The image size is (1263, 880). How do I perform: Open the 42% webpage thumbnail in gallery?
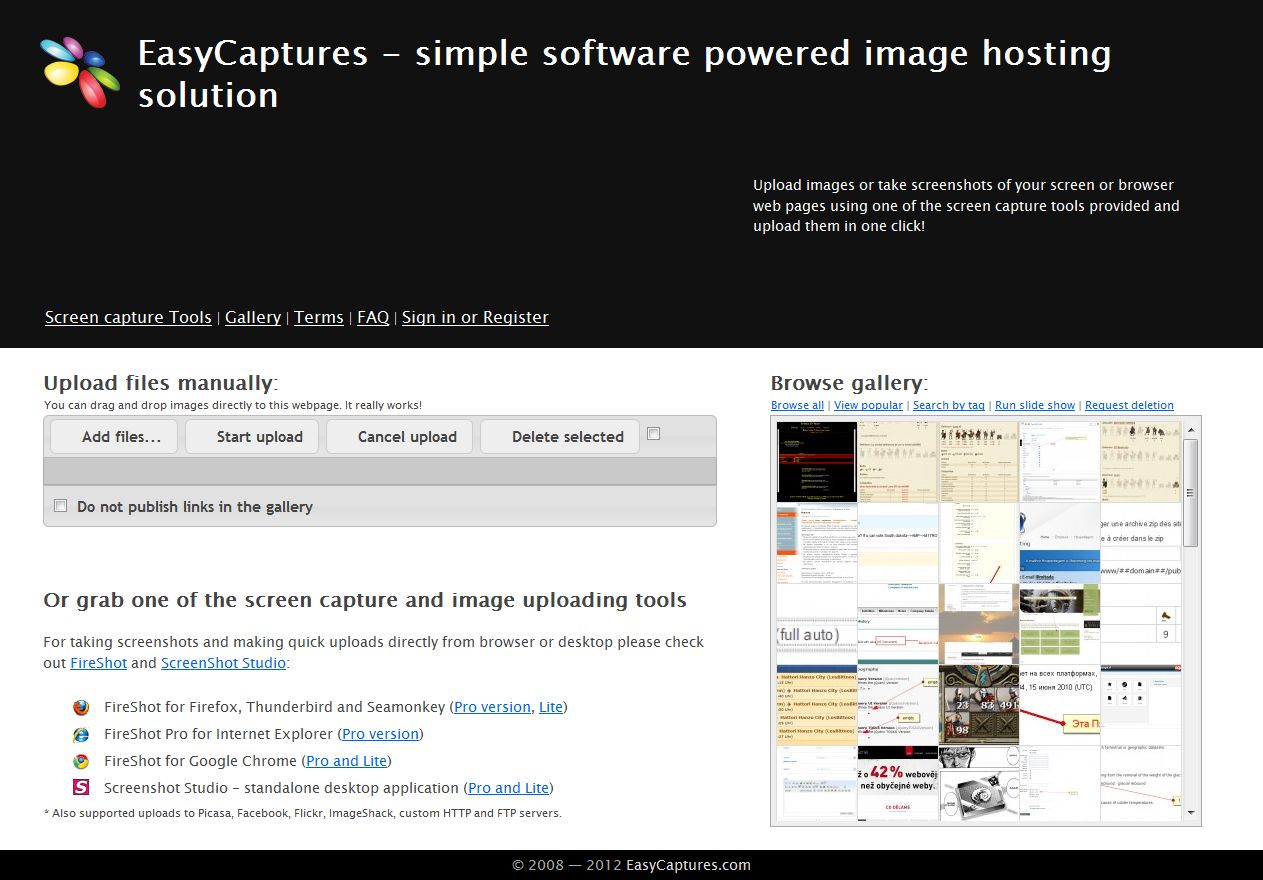coord(897,783)
